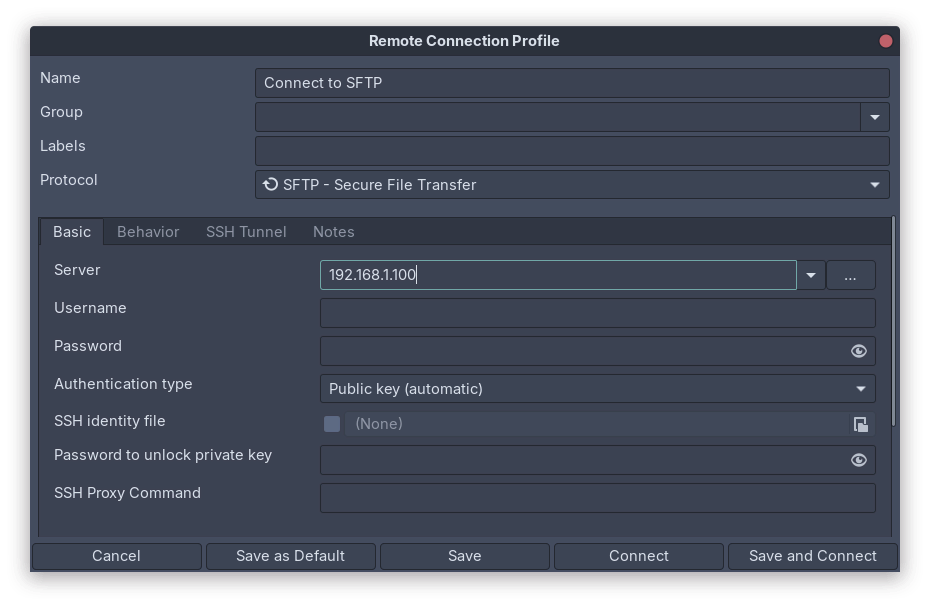The image size is (930, 606).
Task: Select the Notes tab
Action: [333, 231]
